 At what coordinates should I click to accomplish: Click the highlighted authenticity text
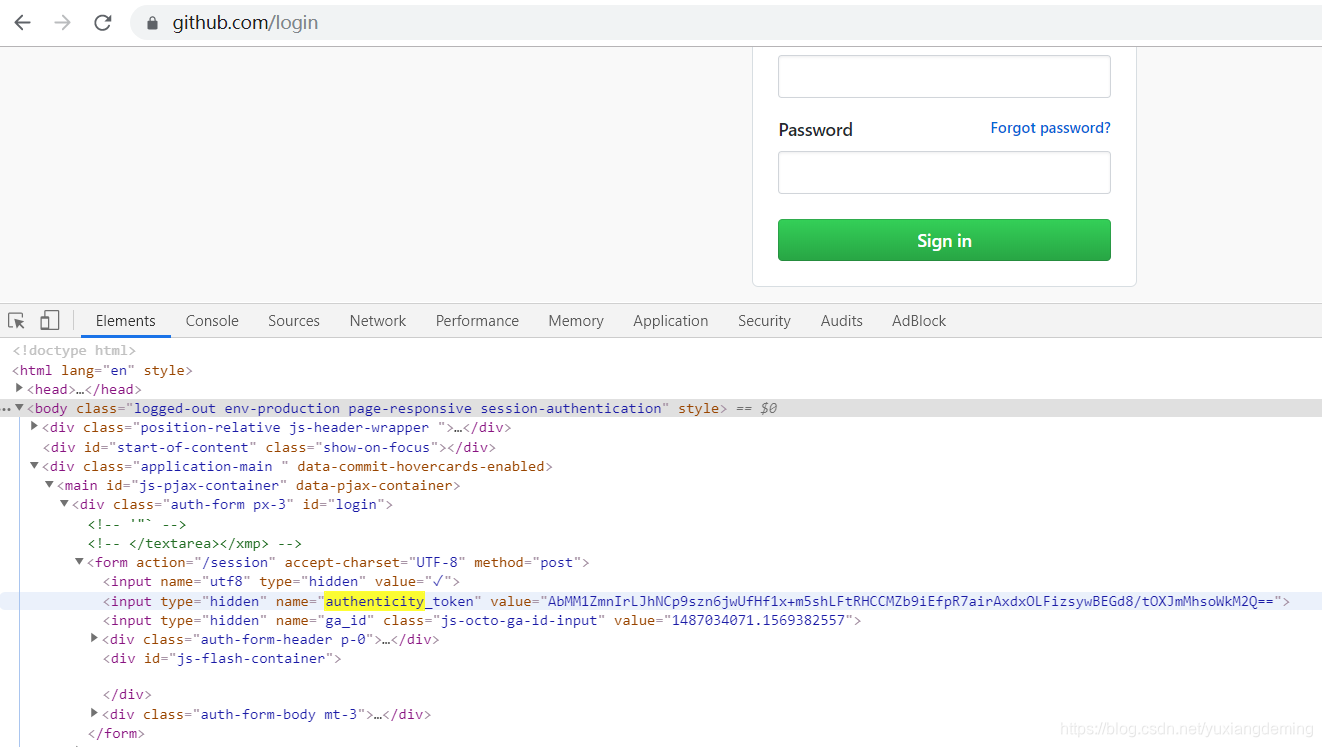point(375,601)
